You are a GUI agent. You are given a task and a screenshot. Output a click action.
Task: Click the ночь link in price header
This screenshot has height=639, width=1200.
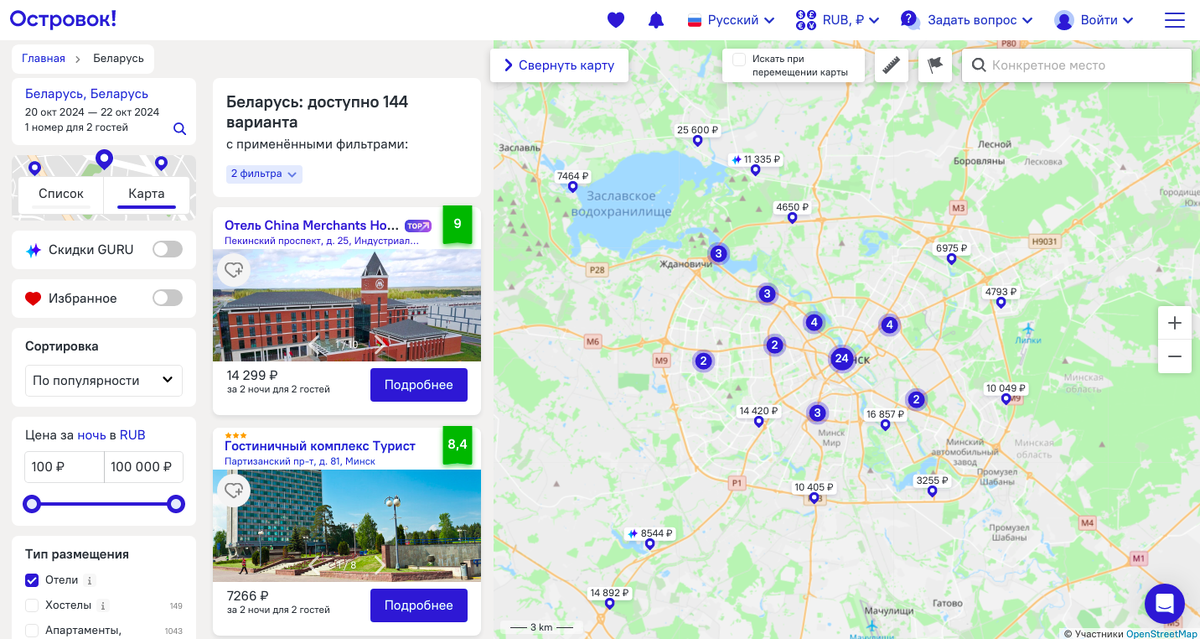[x=91, y=435]
